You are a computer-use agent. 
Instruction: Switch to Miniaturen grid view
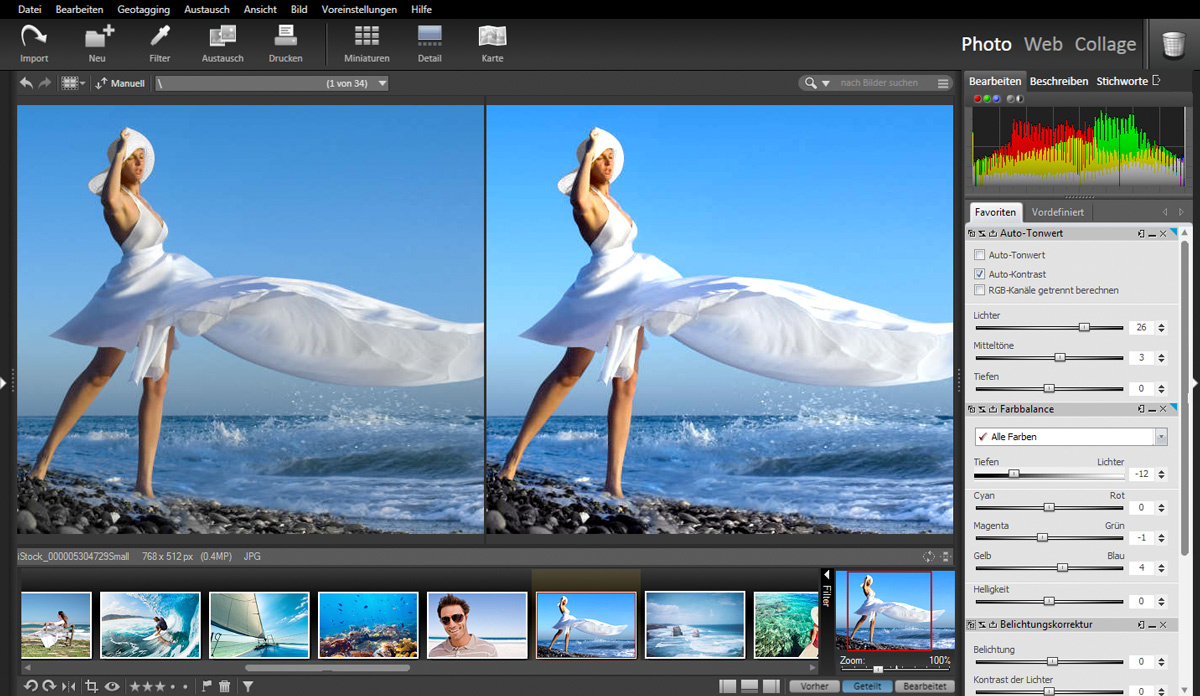click(x=366, y=44)
